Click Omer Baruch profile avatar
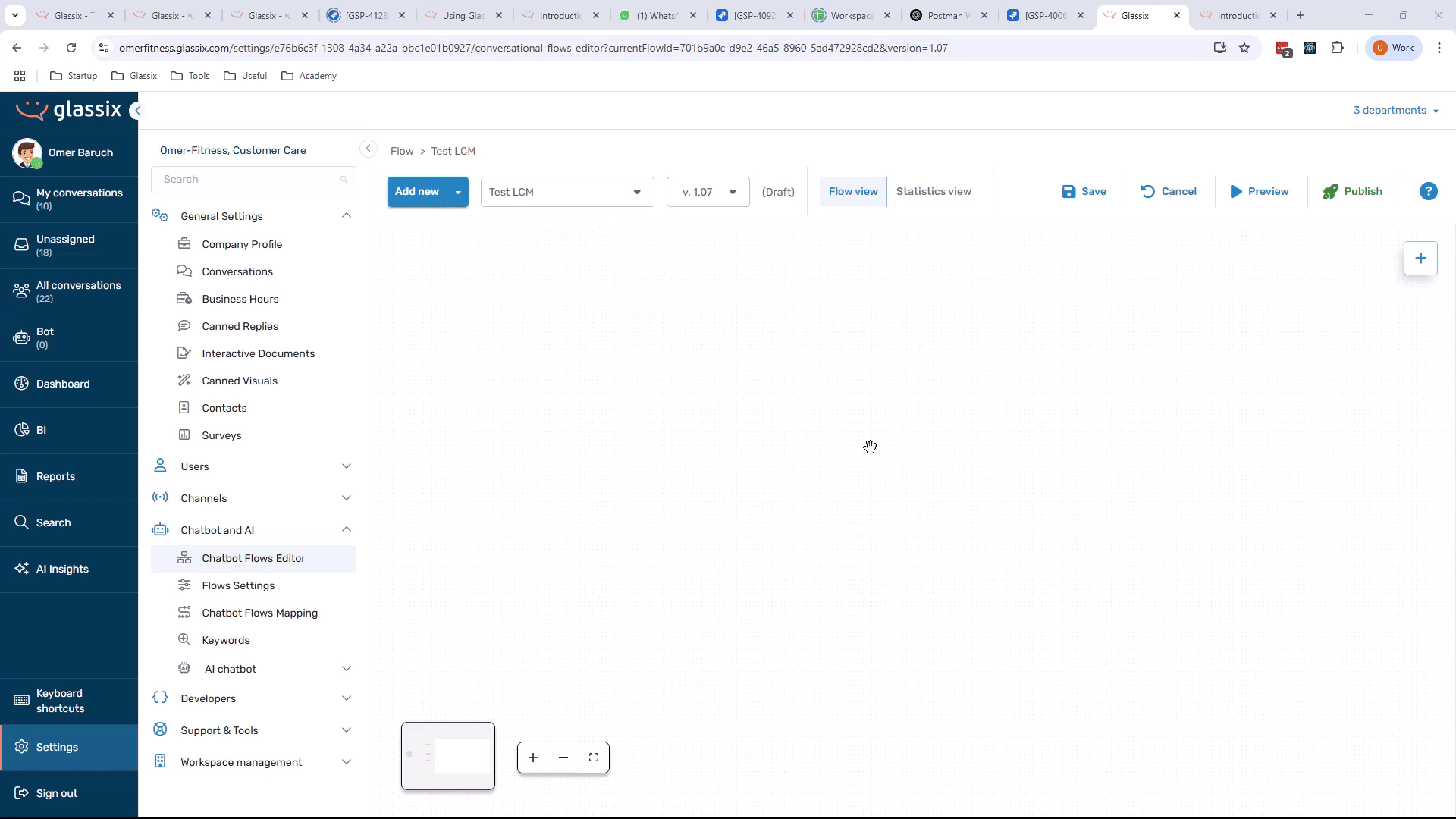Screen dimensions: 1456x819 [27, 153]
